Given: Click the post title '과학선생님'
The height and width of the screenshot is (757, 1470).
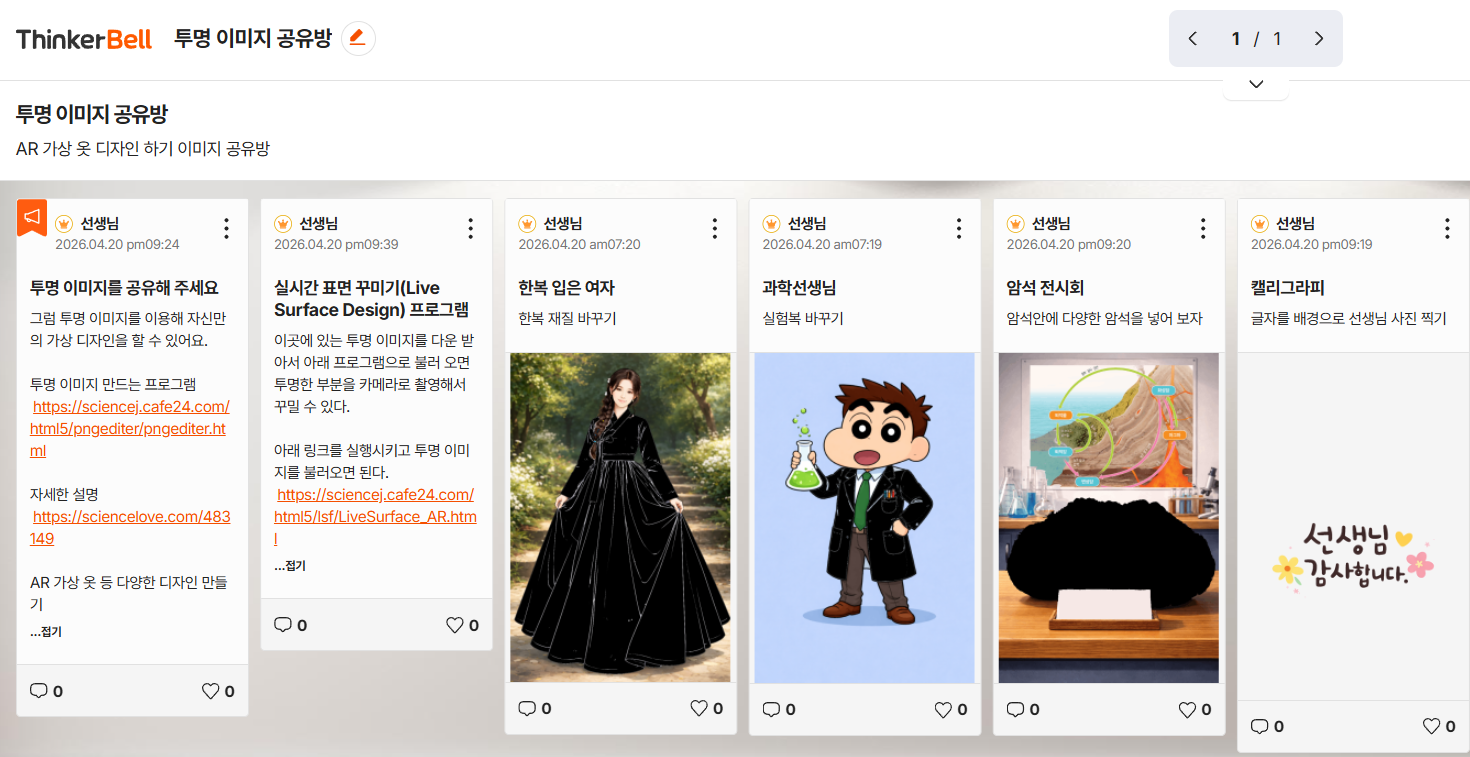Looking at the screenshot, I should click(799, 288).
